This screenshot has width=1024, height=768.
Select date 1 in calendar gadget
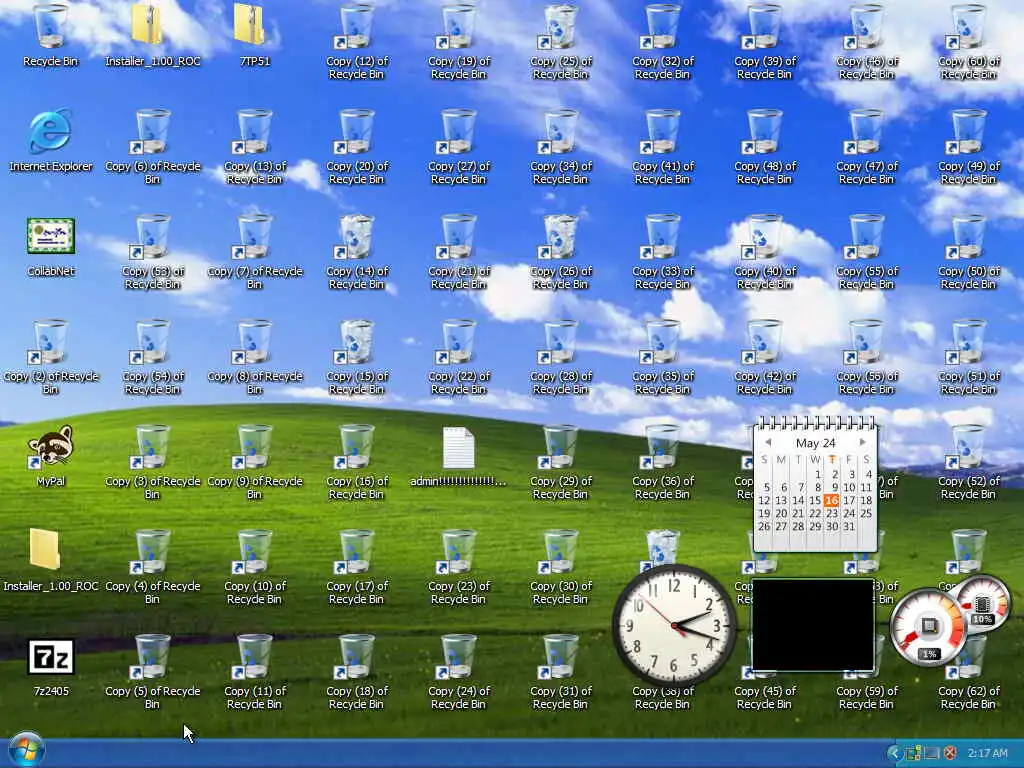[x=818, y=475]
